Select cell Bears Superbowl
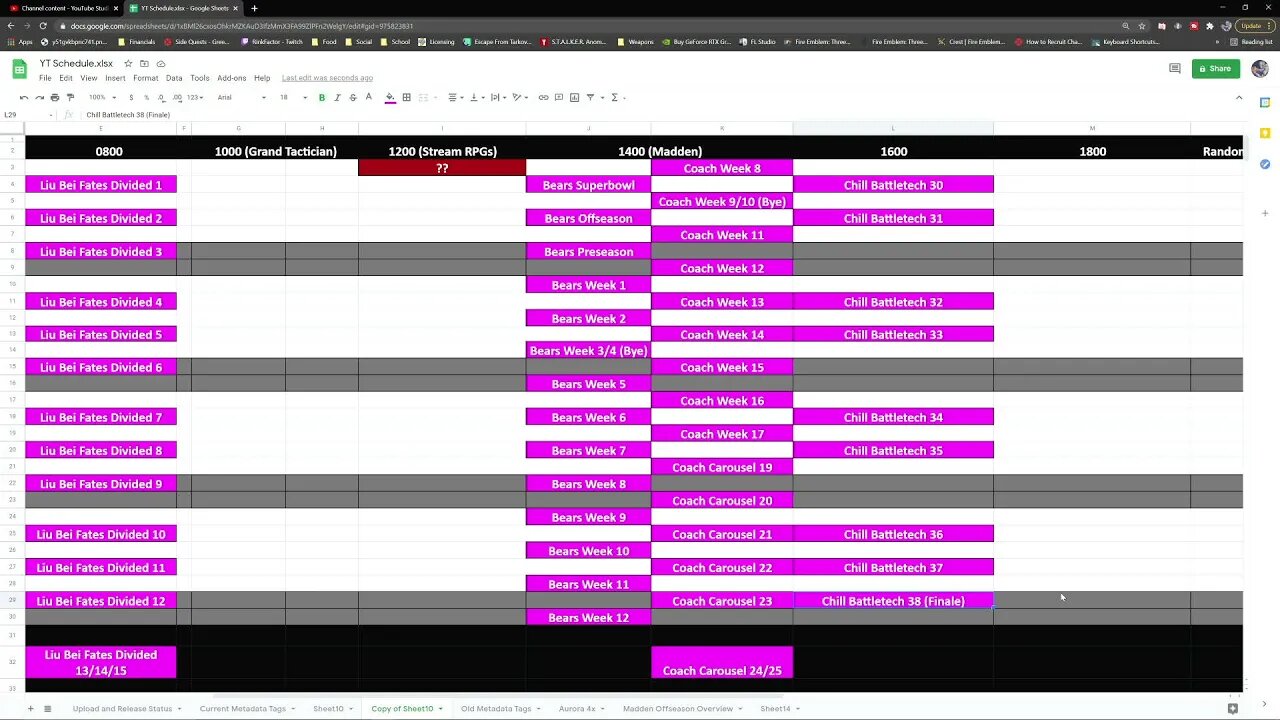Viewport: 1280px width, 720px height. tap(588, 185)
